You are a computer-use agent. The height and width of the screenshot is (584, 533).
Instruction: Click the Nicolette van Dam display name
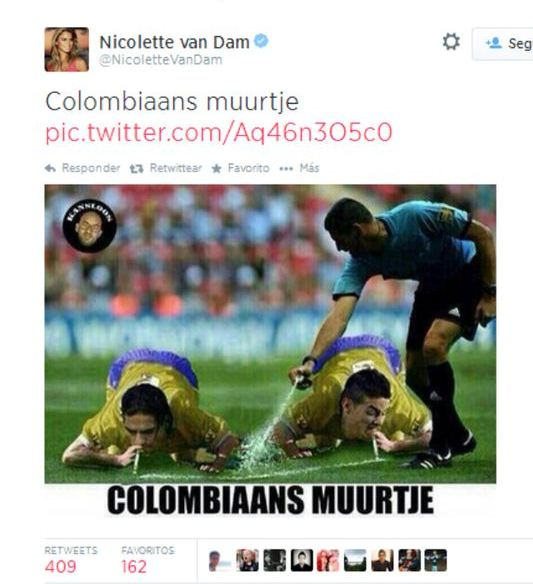(174, 42)
